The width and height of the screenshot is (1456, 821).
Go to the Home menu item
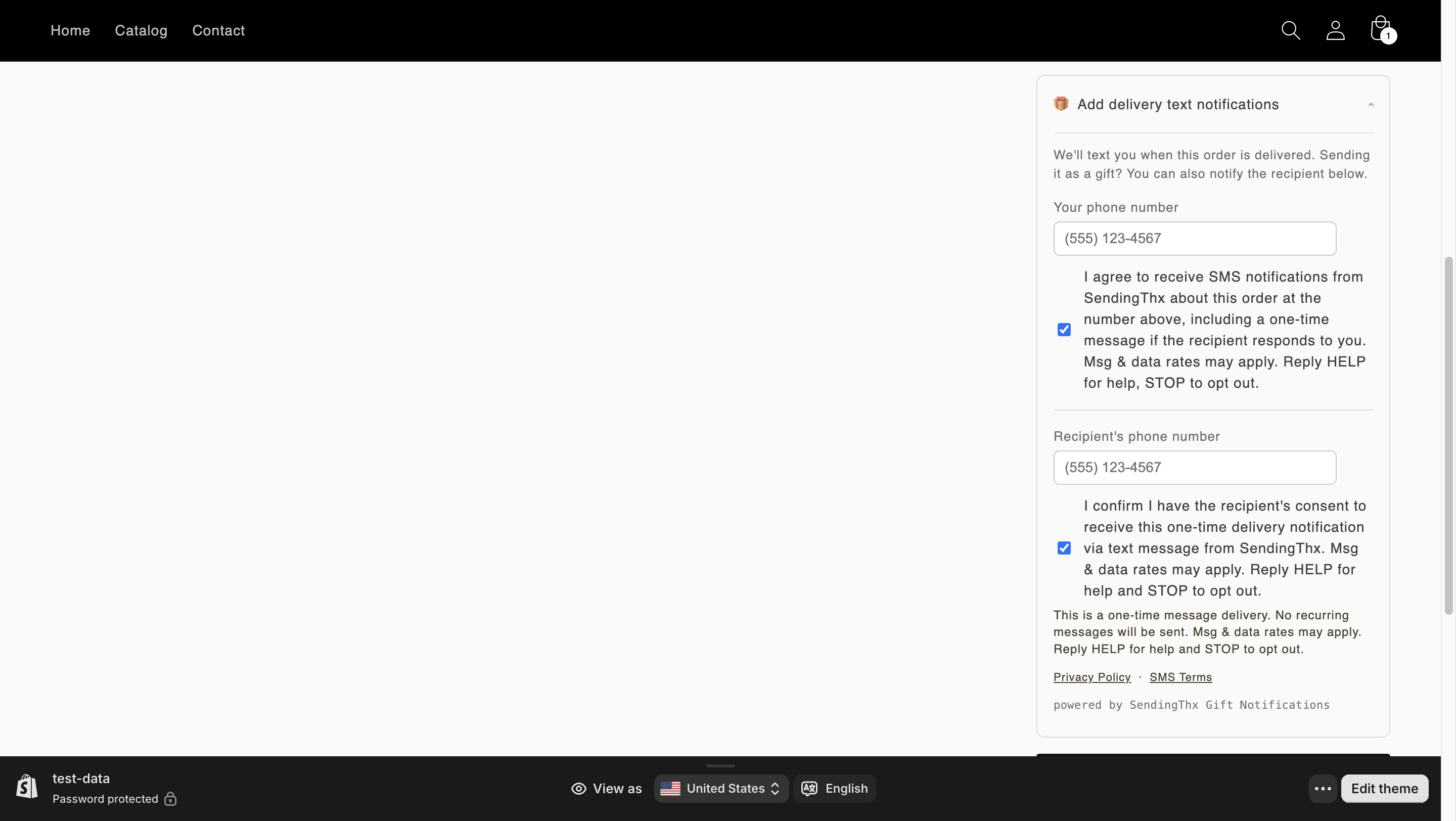click(x=70, y=30)
